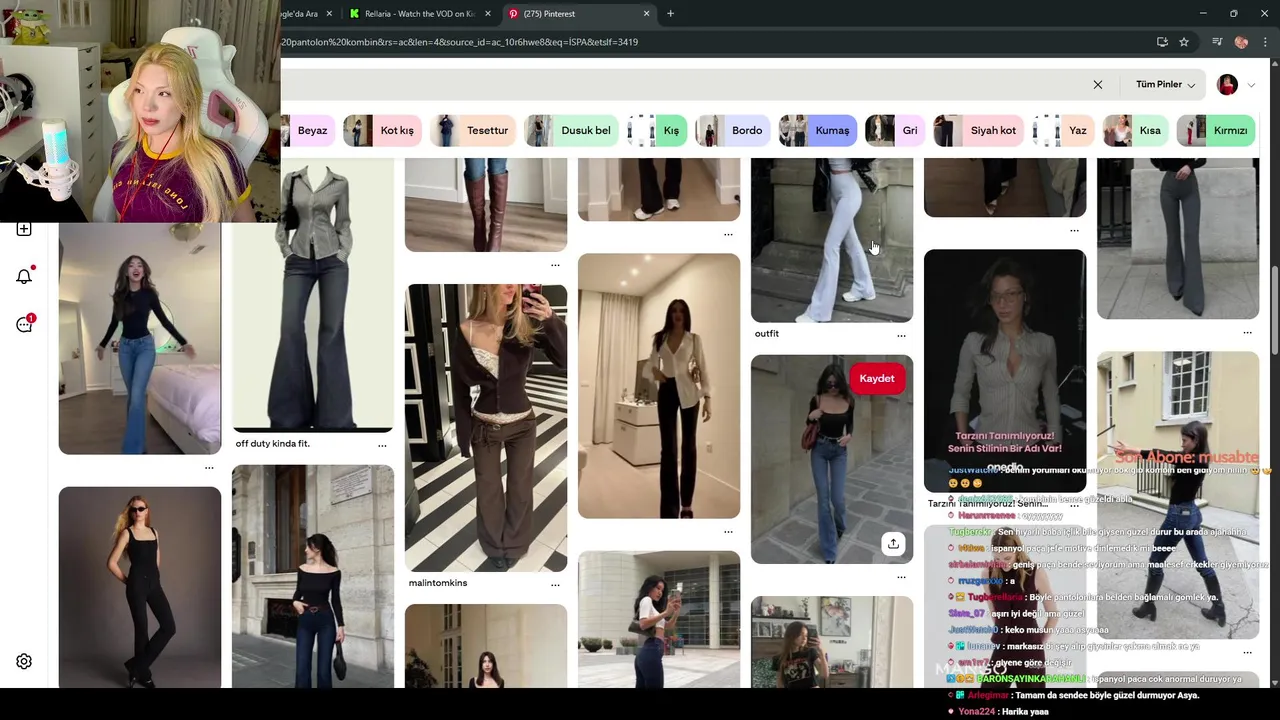Switch to Rellaria Watch the VOD tab

coord(420,14)
